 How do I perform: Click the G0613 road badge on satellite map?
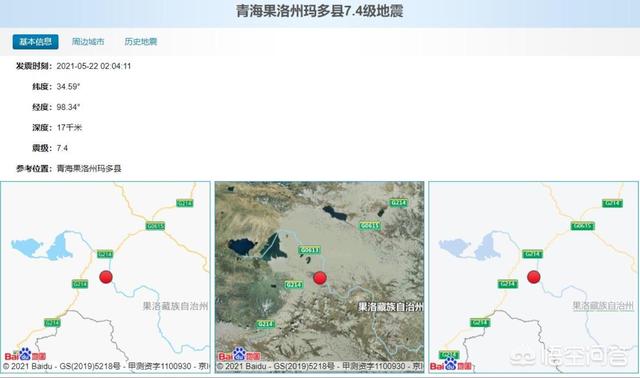point(309,250)
